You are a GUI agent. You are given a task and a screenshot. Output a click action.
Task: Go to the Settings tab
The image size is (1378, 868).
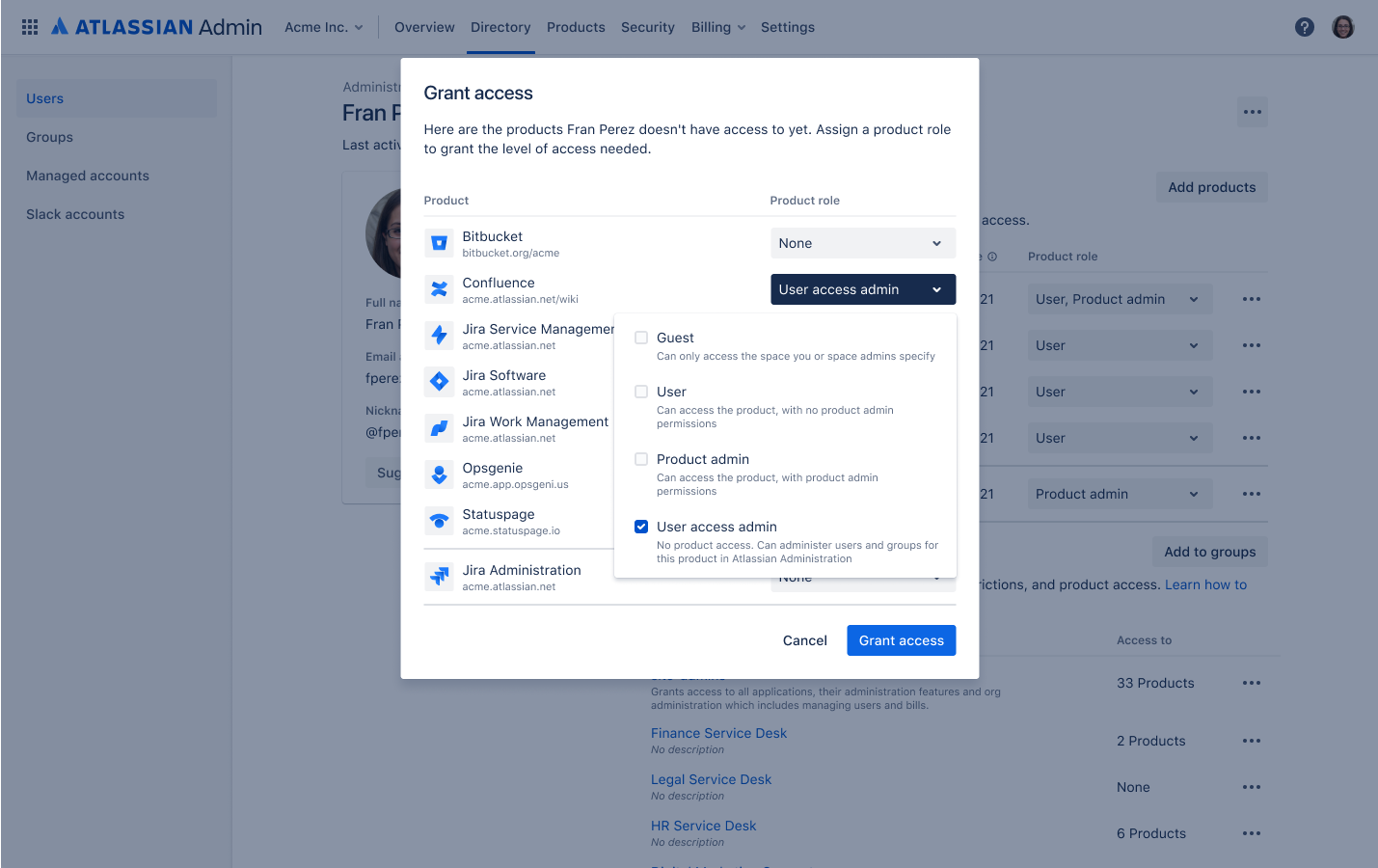pyautogui.click(x=788, y=27)
